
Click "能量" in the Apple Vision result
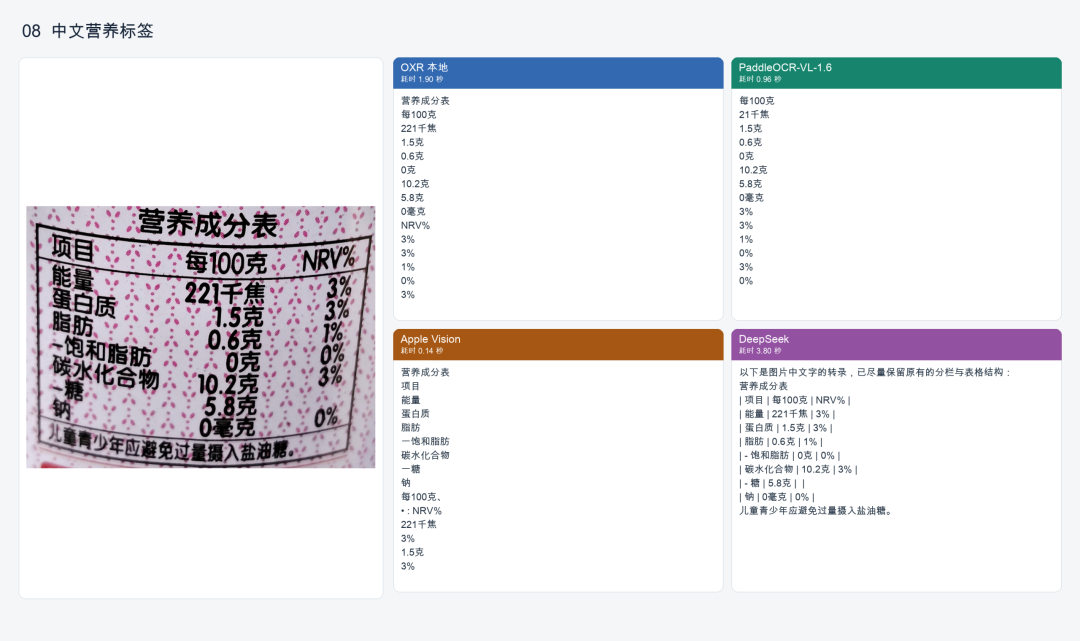coord(411,400)
